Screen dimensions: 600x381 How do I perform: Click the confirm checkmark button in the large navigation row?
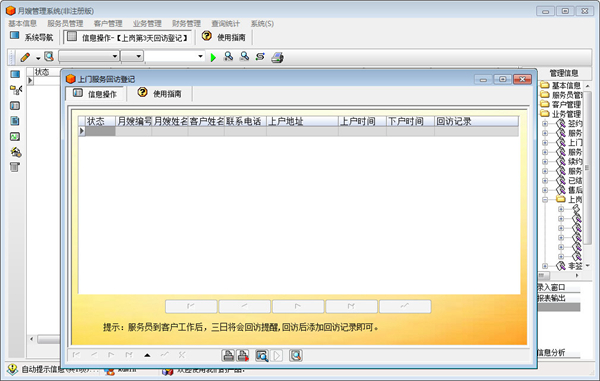click(405, 306)
